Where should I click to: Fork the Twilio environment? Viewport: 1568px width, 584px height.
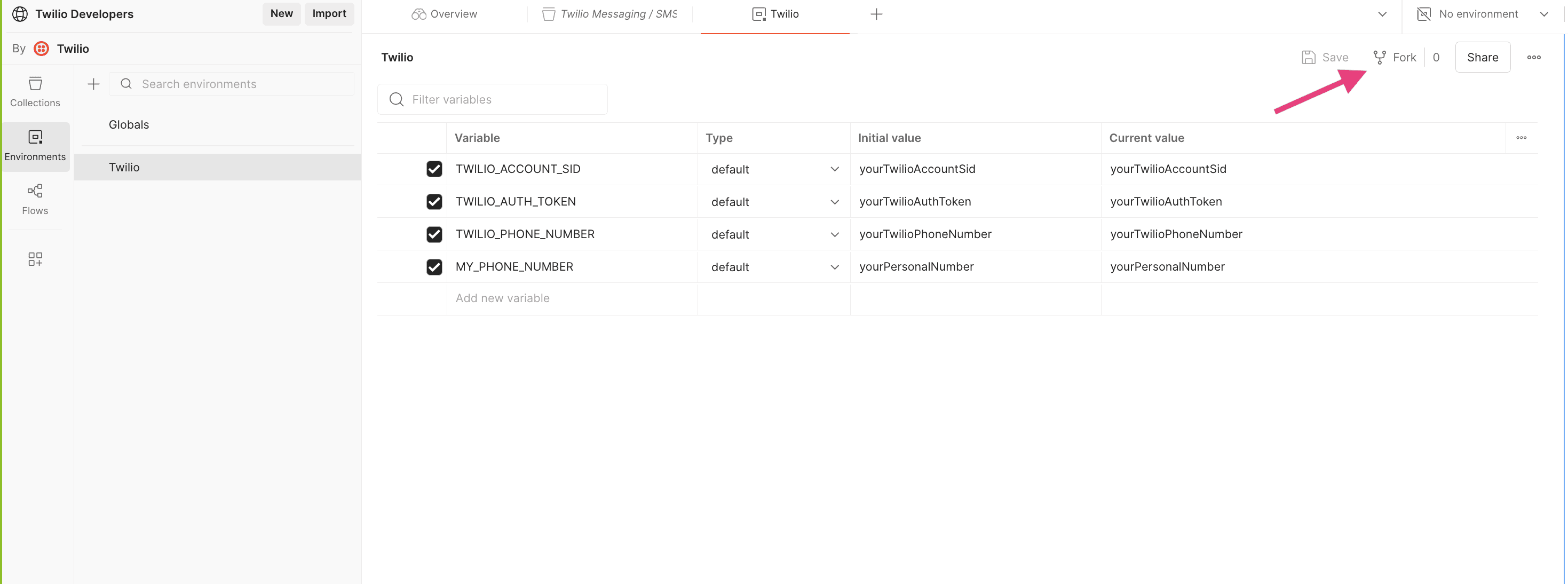tap(1395, 57)
